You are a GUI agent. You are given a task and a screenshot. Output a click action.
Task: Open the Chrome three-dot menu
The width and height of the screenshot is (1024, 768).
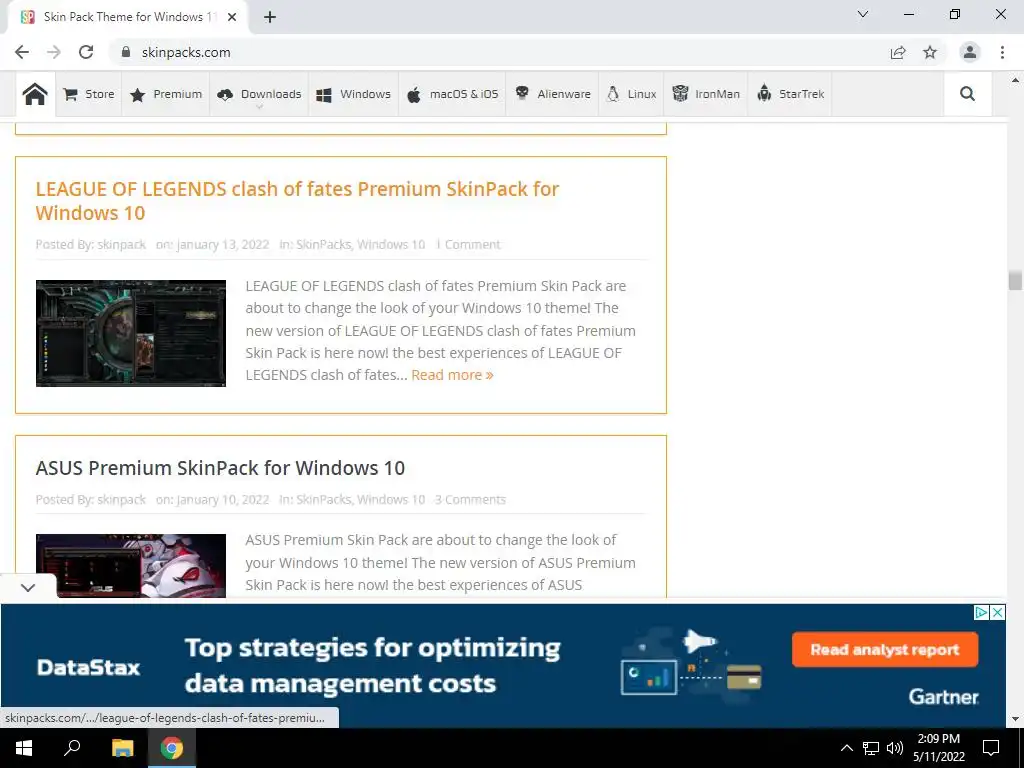(x=1002, y=52)
